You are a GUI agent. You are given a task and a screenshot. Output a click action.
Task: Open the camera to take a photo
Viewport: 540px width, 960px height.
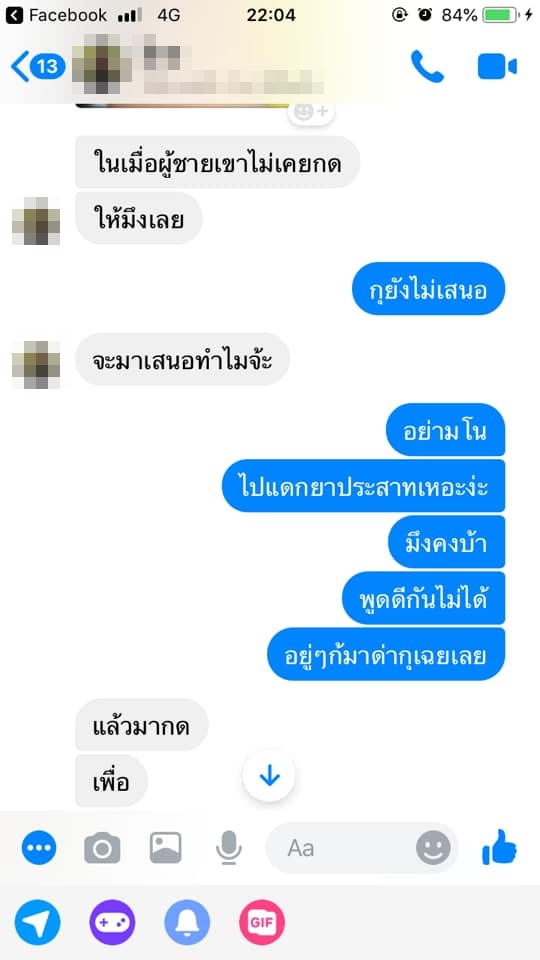pos(102,848)
